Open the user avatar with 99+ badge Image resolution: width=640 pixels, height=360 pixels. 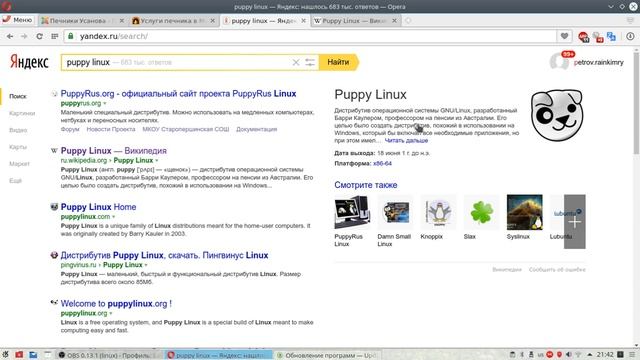pos(560,61)
